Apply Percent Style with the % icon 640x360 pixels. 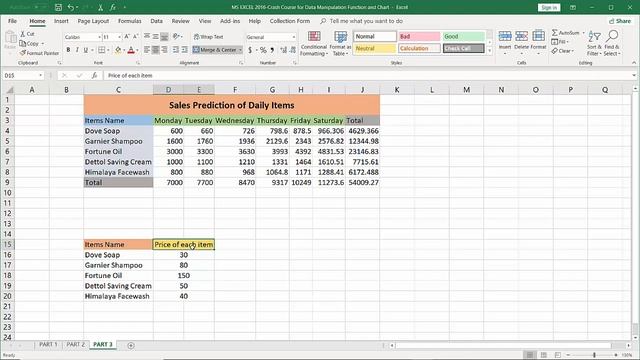pyautogui.click(x=263, y=50)
